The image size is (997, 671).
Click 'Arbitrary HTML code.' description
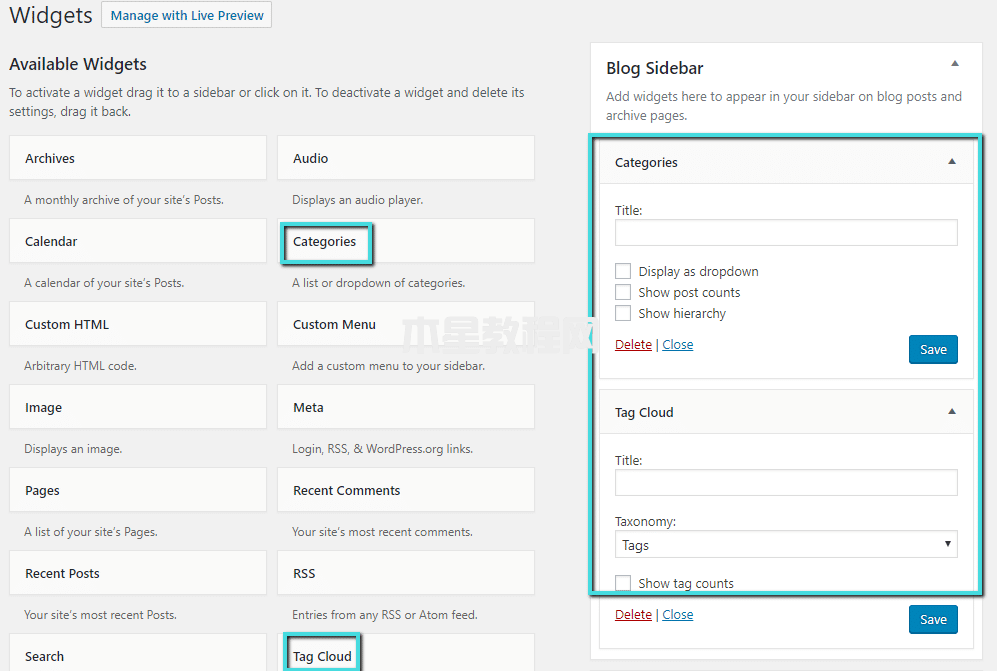[x=80, y=366]
